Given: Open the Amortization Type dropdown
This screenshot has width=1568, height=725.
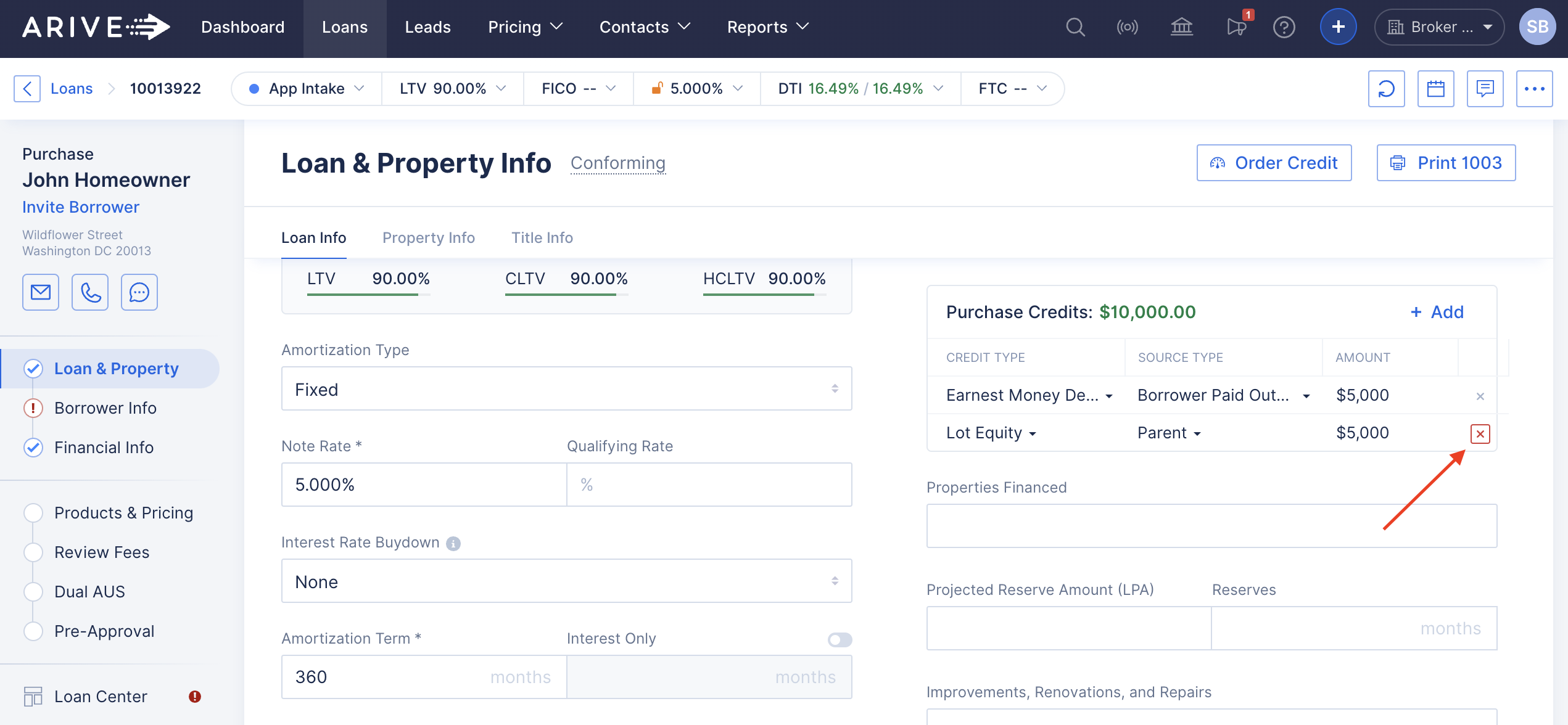Looking at the screenshot, I should [x=566, y=389].
